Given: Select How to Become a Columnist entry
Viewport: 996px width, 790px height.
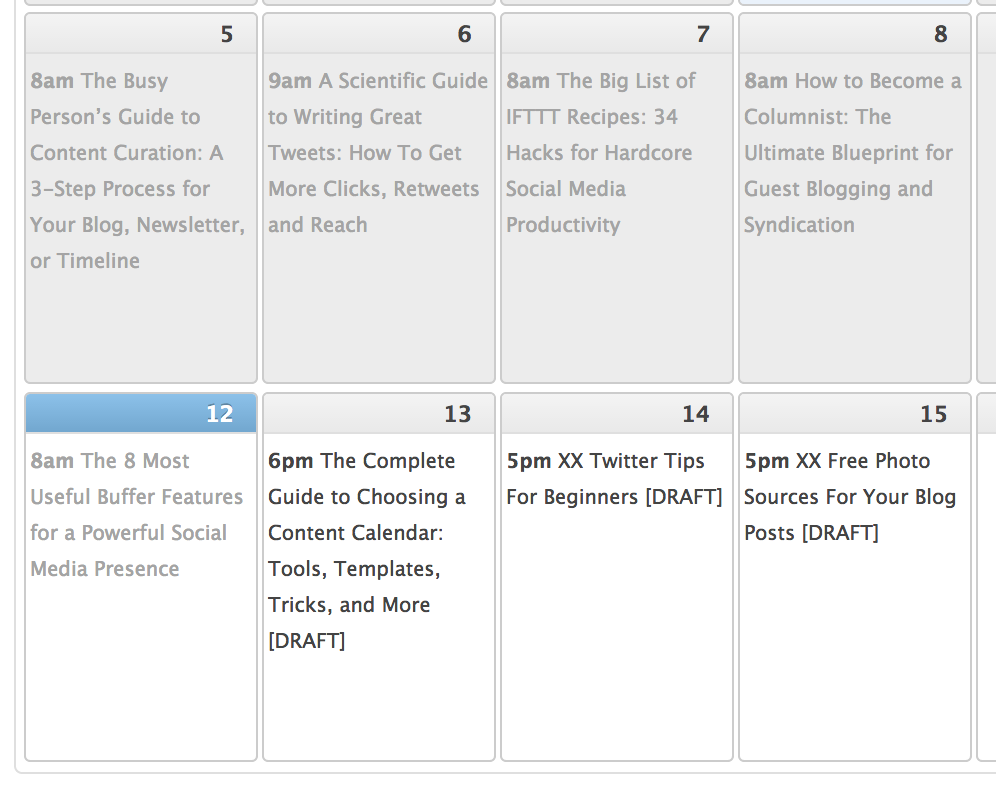Looking at the screenshot, I should (852, 152).
